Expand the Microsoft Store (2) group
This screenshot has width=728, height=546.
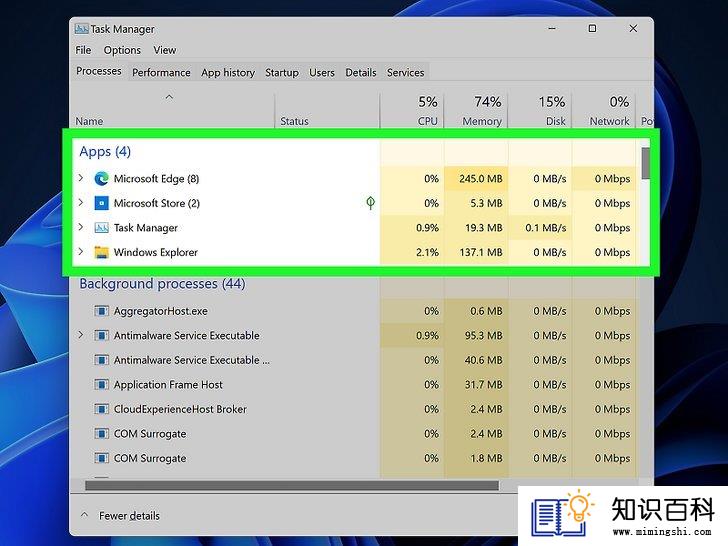(81, 202)
